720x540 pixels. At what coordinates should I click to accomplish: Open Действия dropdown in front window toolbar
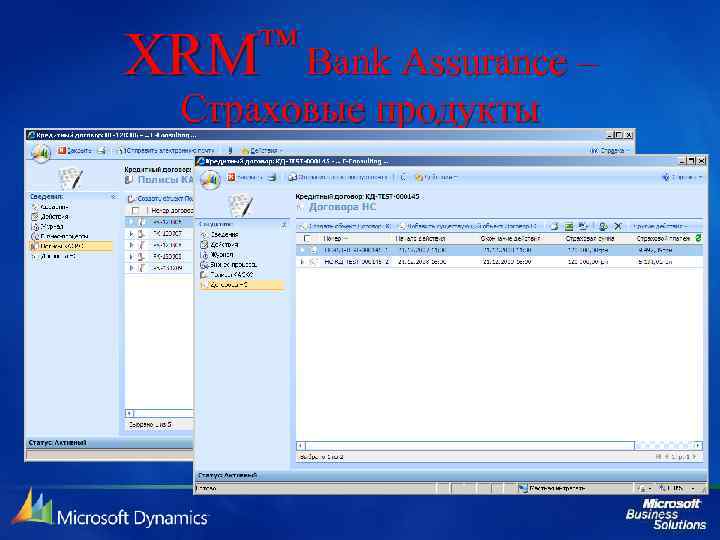coord(436,177)
